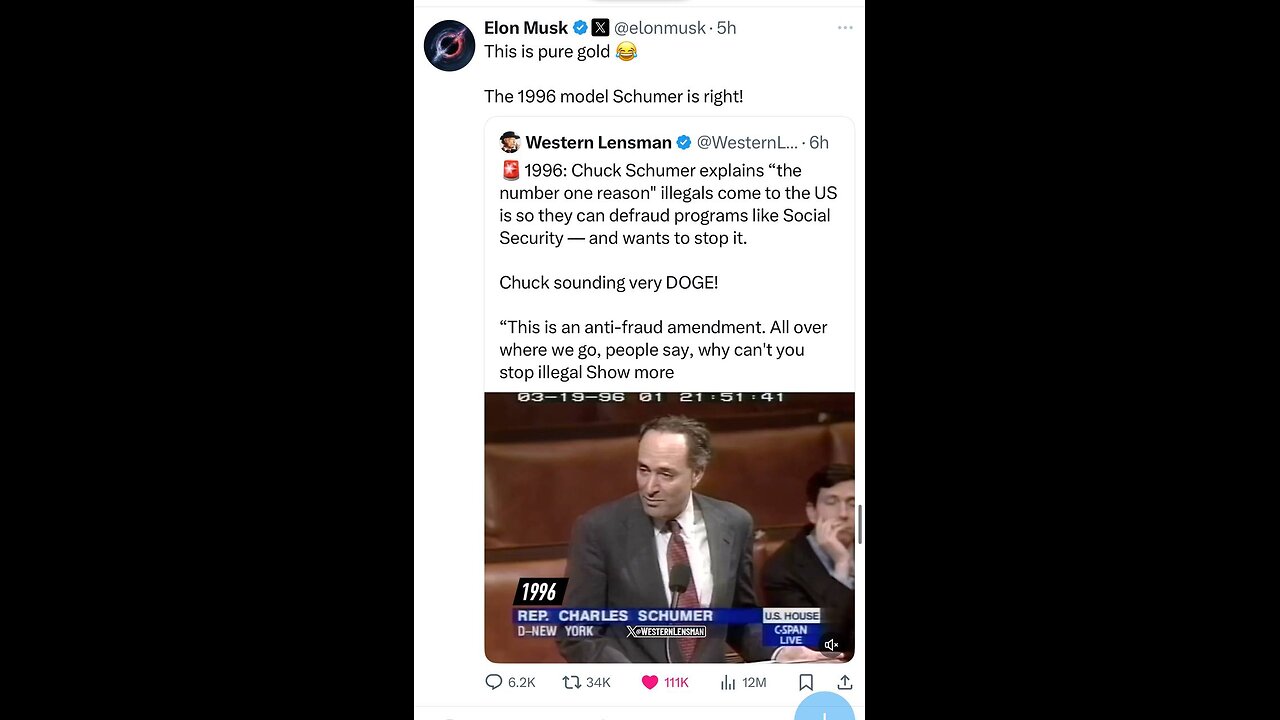Click the blue compose post button
Viewport: 1280px width, 720px height.
(x=825, y=709)
